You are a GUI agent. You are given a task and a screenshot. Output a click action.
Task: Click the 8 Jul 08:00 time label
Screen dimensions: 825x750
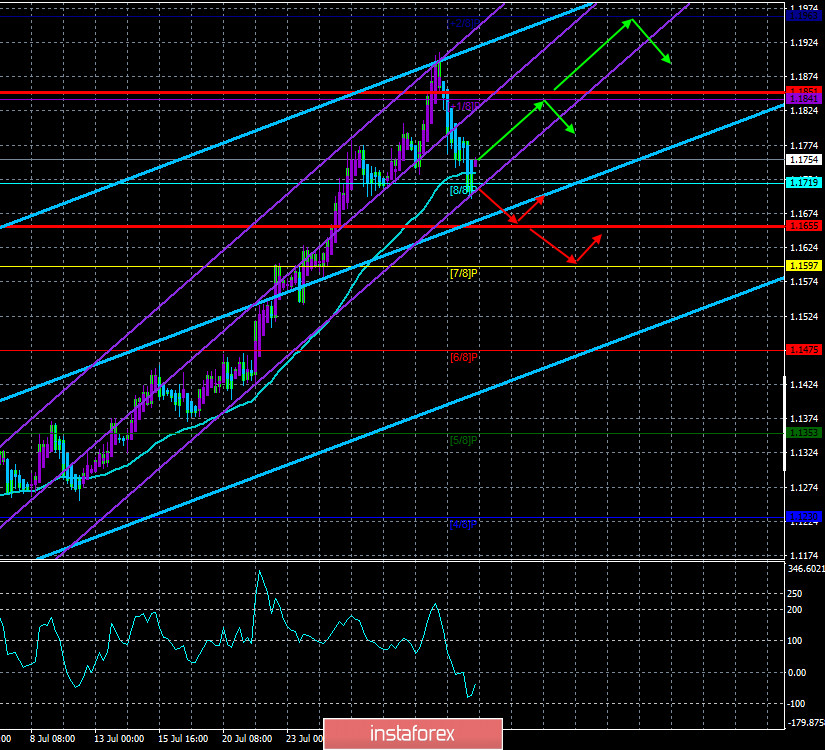[x=54, y=739]
